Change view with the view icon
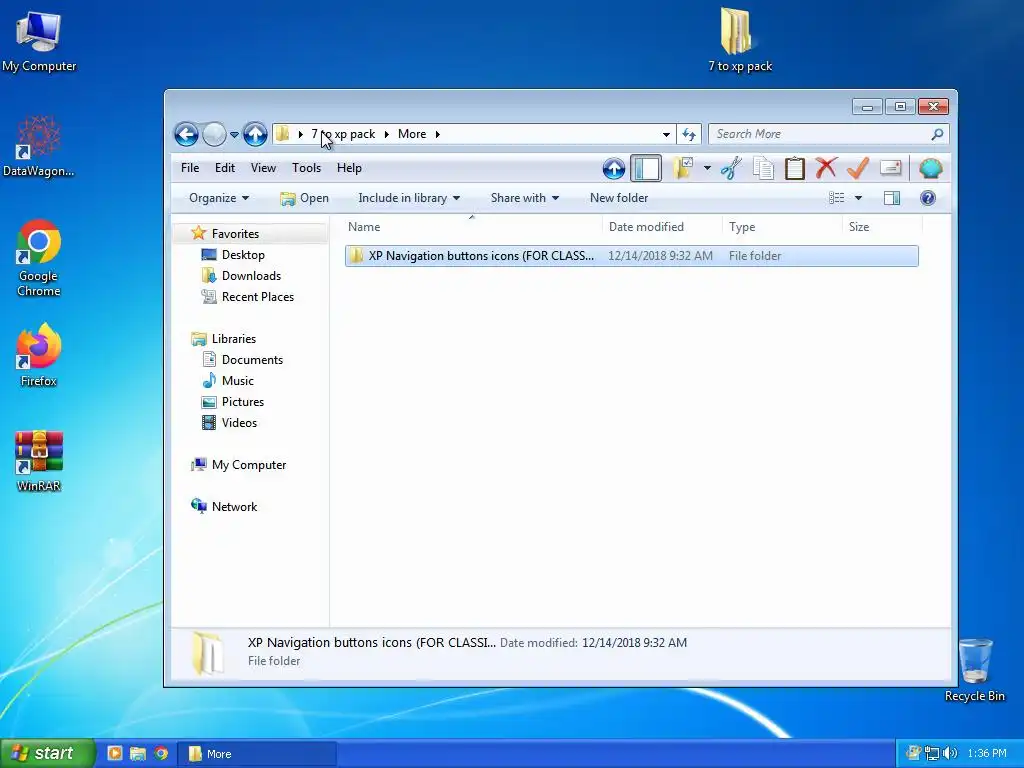 pos(837,198)
